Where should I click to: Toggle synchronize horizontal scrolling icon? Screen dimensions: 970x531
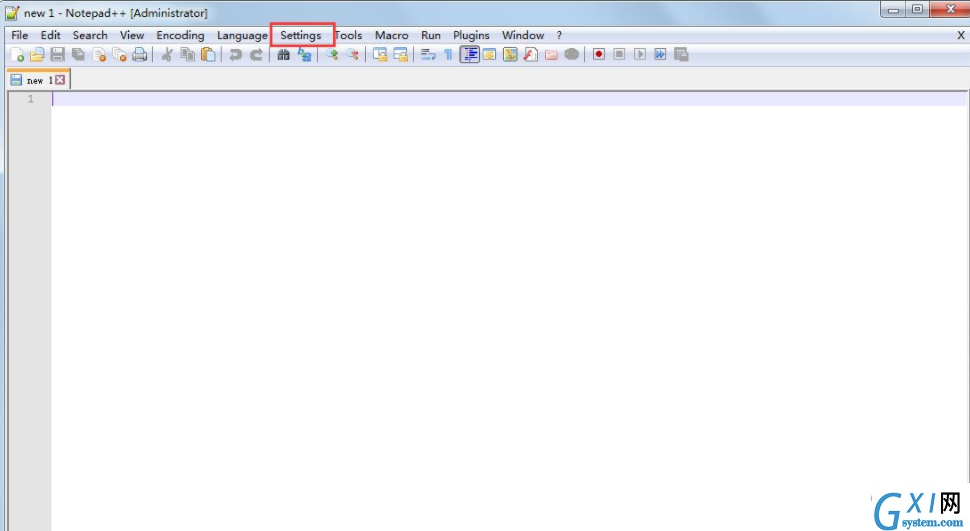(x=401, y=54)
